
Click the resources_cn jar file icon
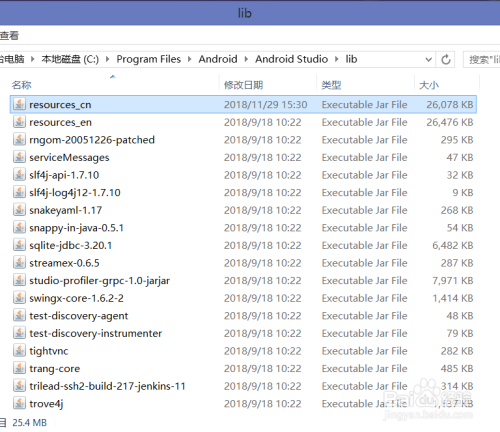pyautogui.click(x=19, y=104)
